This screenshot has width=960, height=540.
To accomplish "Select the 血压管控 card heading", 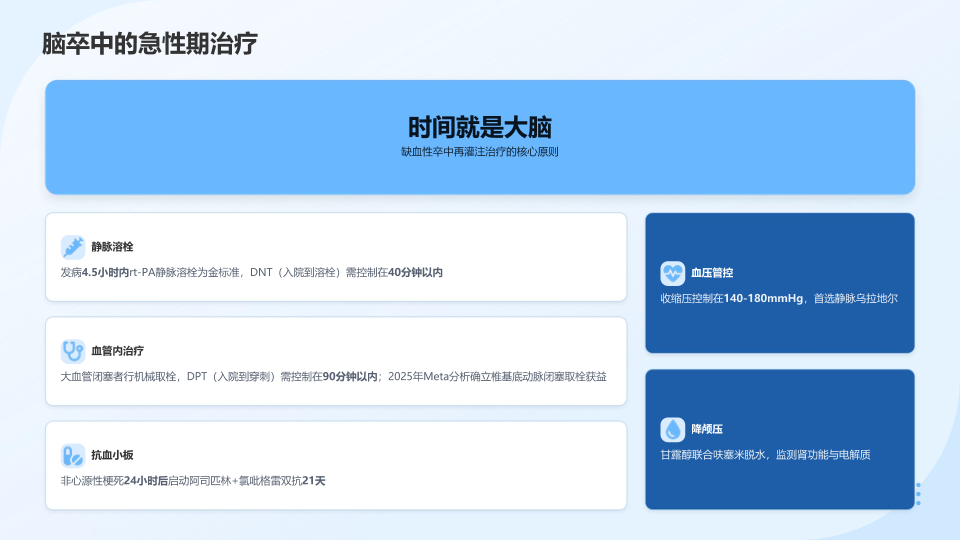I will coord(712,273).
